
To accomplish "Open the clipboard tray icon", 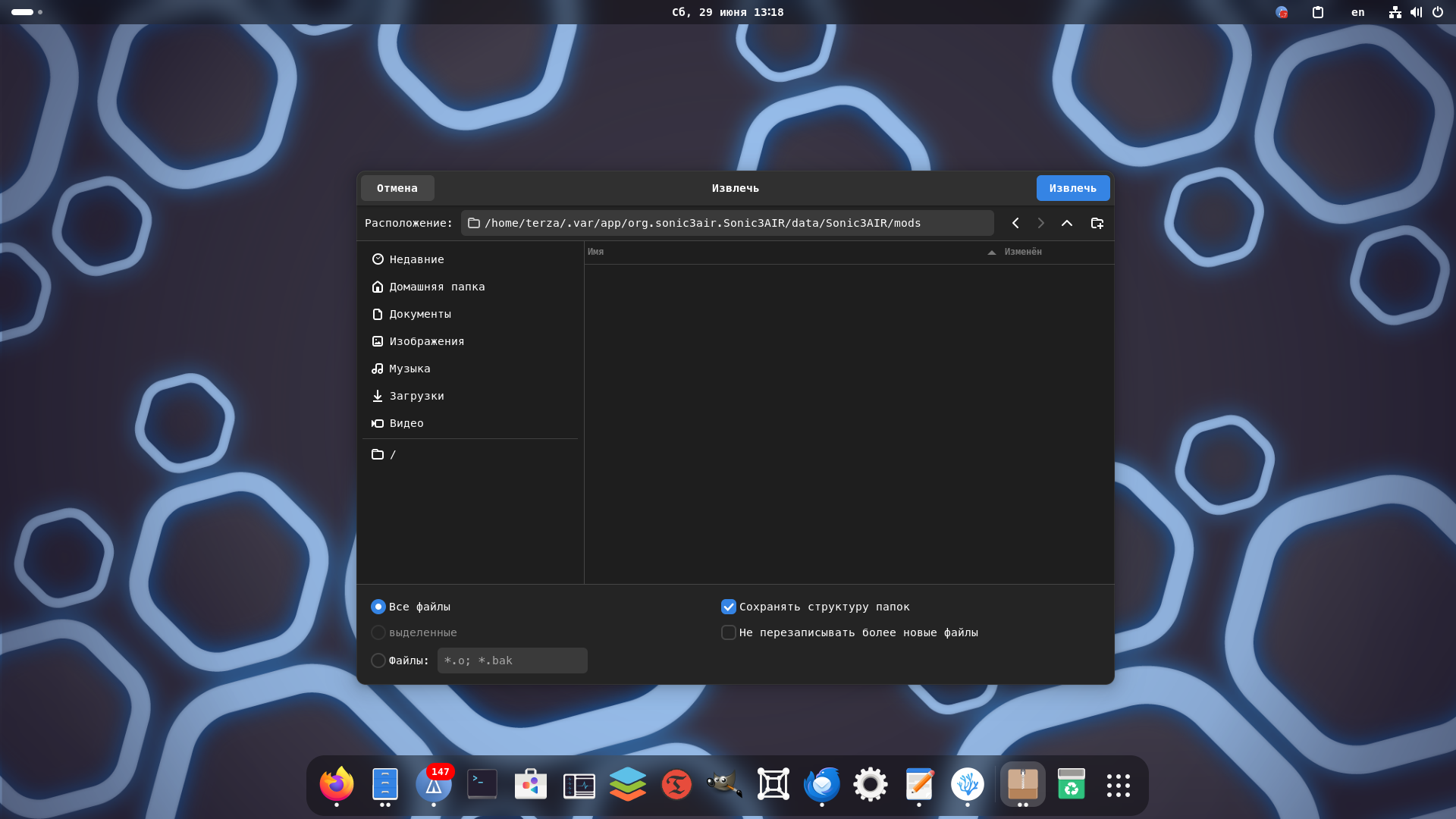I will coord(1318,12).
